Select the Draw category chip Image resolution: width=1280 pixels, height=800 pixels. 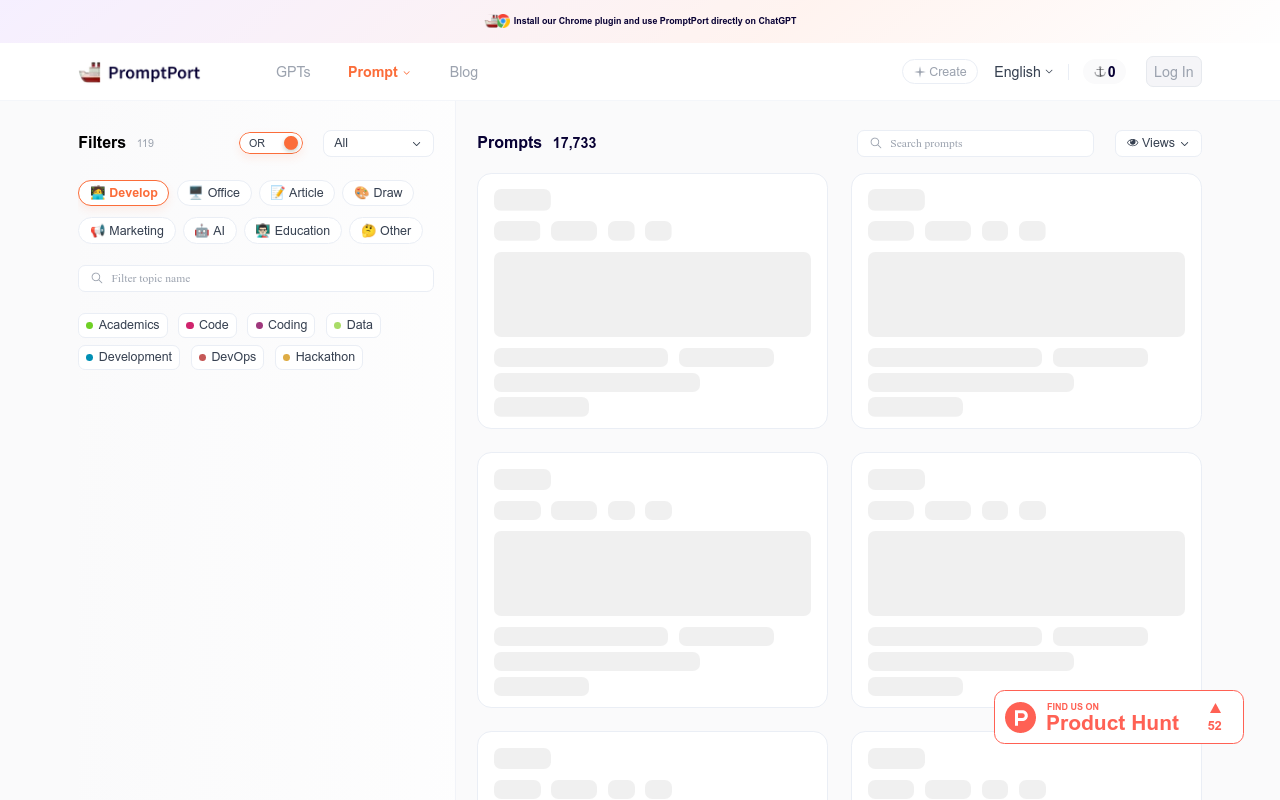(x=378, y=193)
